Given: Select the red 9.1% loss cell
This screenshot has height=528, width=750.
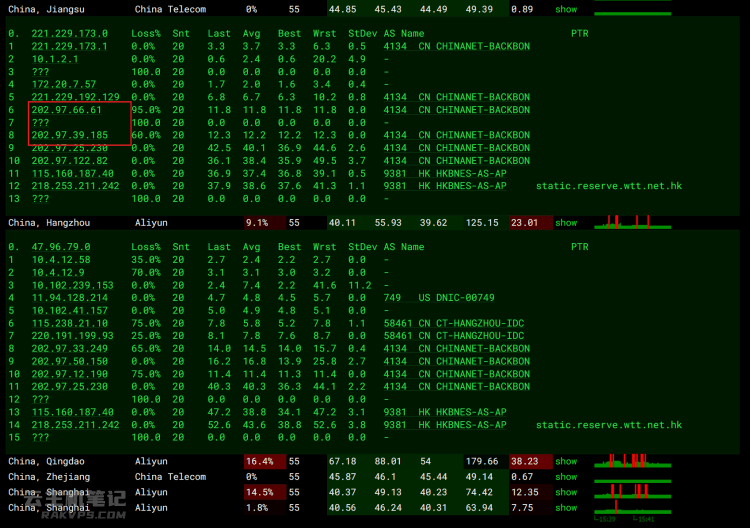Looking at the screenshot, I should coord(265,223).
